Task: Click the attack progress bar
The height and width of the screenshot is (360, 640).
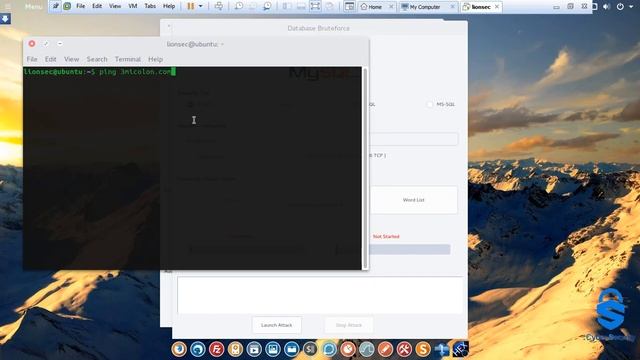Action: [x=409, y=249]
